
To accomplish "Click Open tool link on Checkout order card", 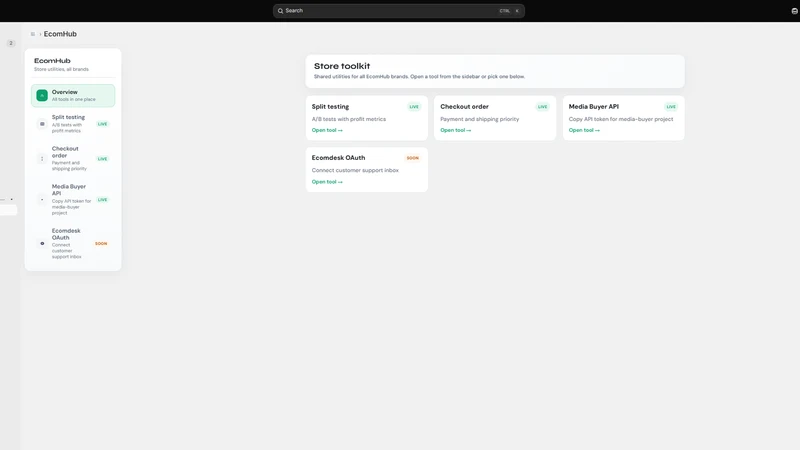I will [x=456, y=130].
